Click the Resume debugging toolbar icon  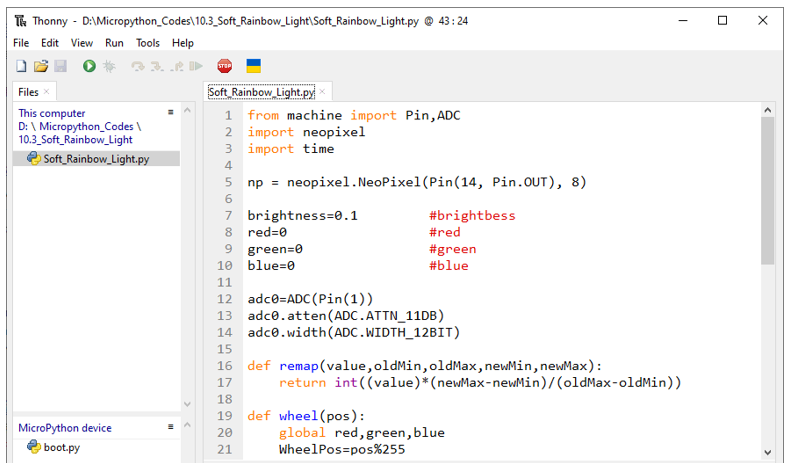tap(196, 66)
